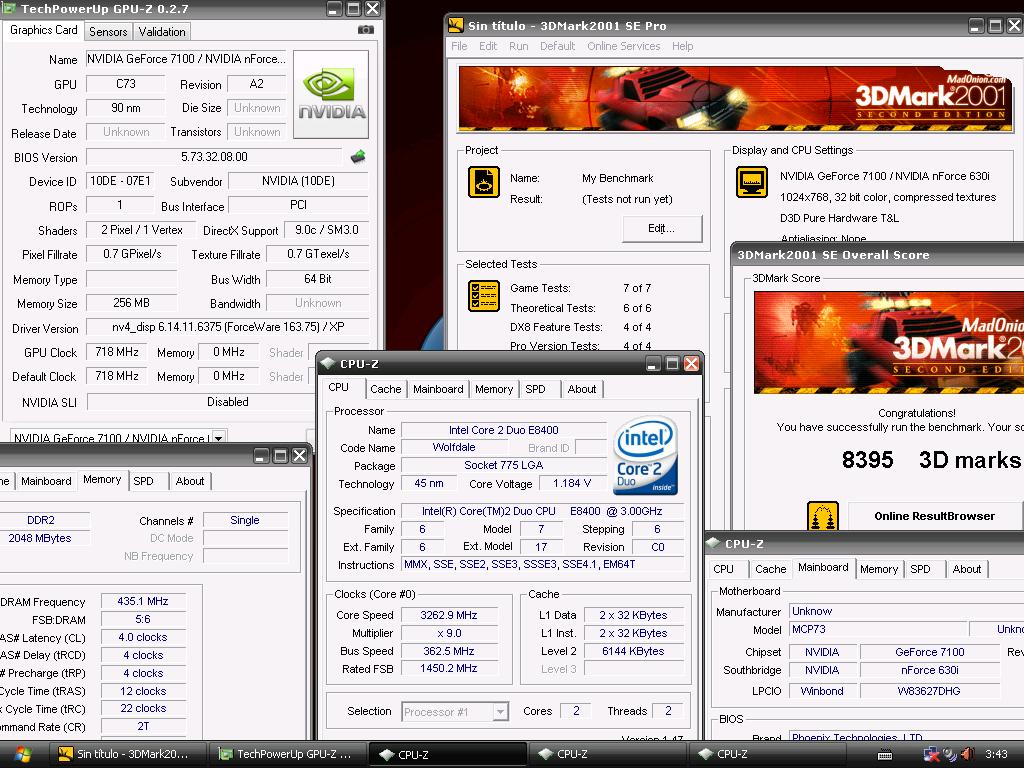Click the LPCIO W83627DHG value
Screen dimensions: 1024x768
coord(929,691)
